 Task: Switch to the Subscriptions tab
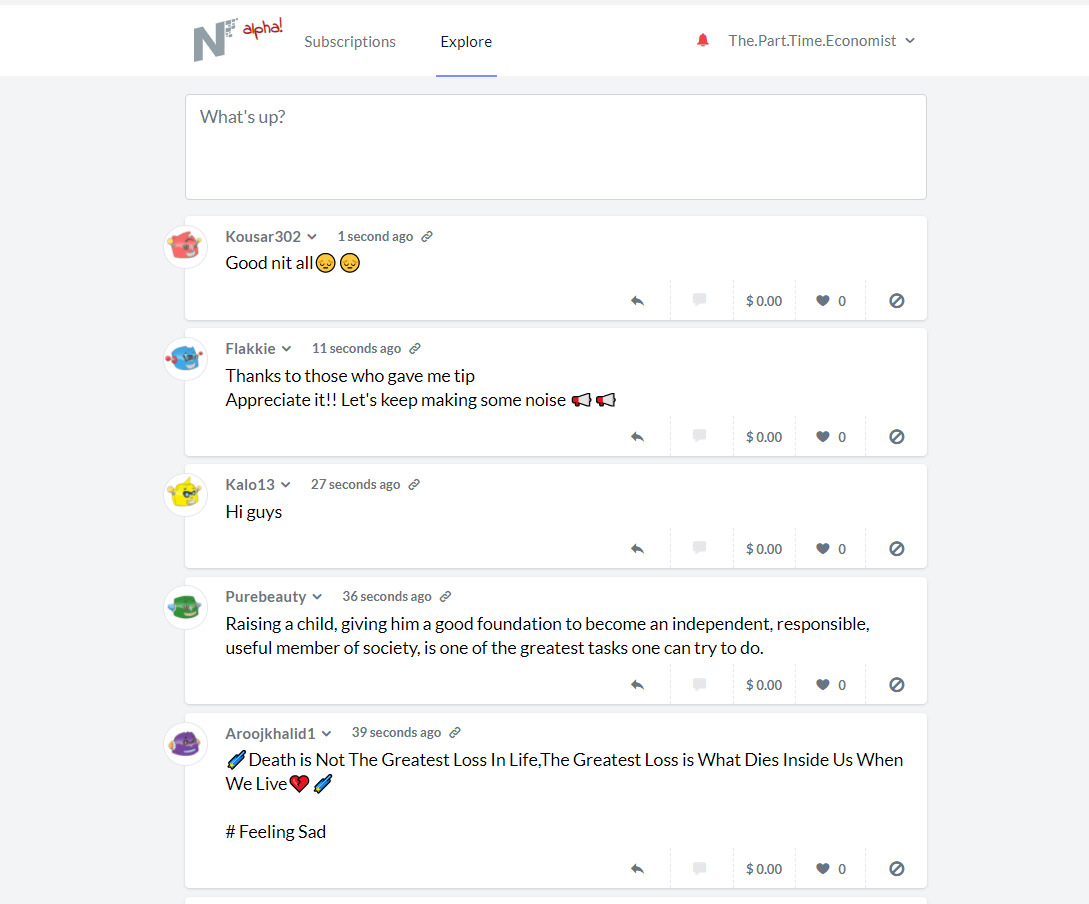click(x=350, y=42)
